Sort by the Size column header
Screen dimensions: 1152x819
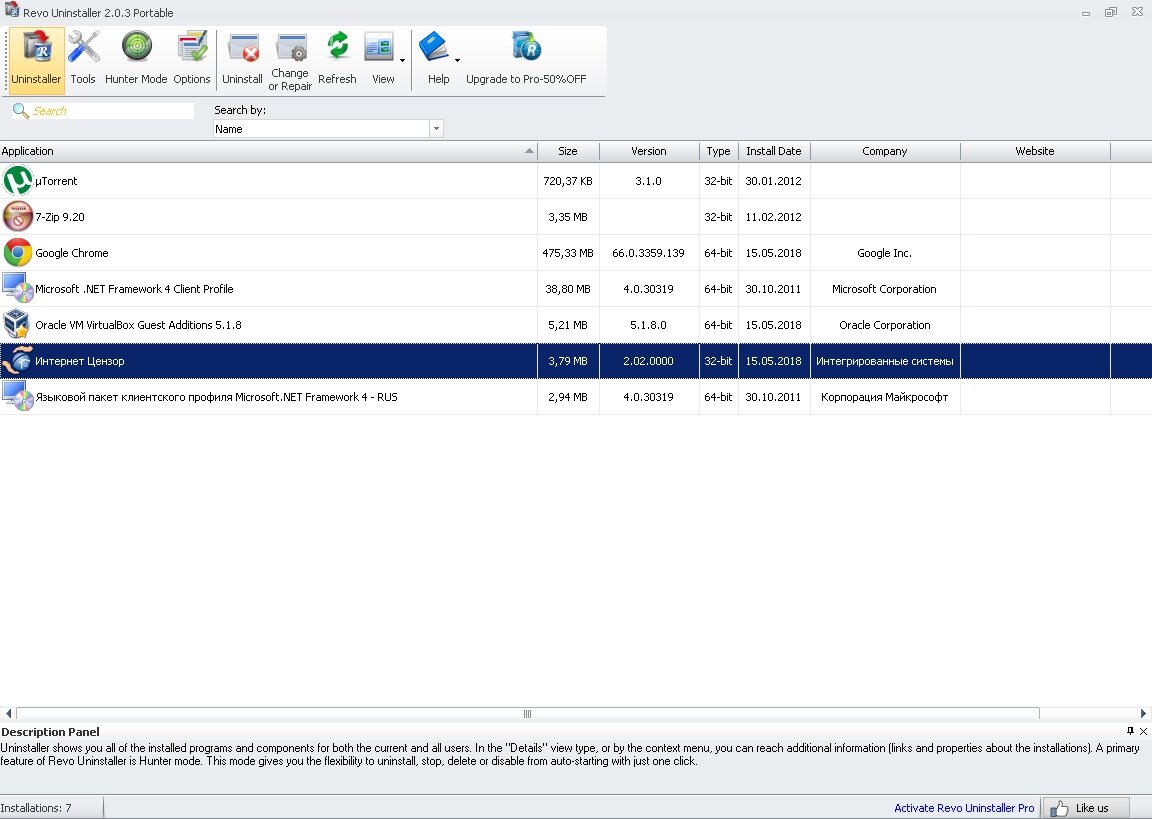pos(568,151)
